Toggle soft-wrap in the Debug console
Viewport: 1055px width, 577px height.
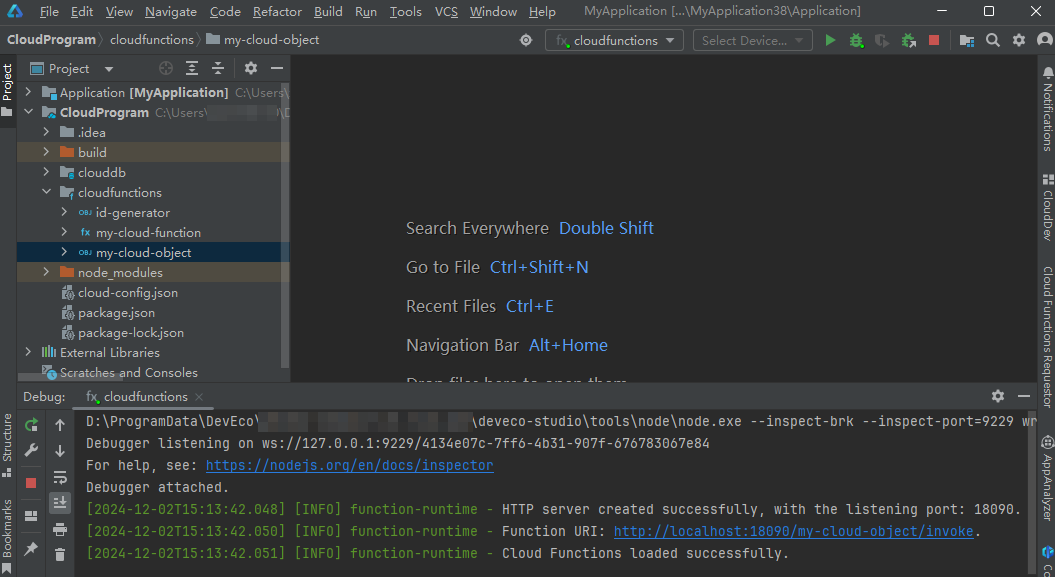60,477
